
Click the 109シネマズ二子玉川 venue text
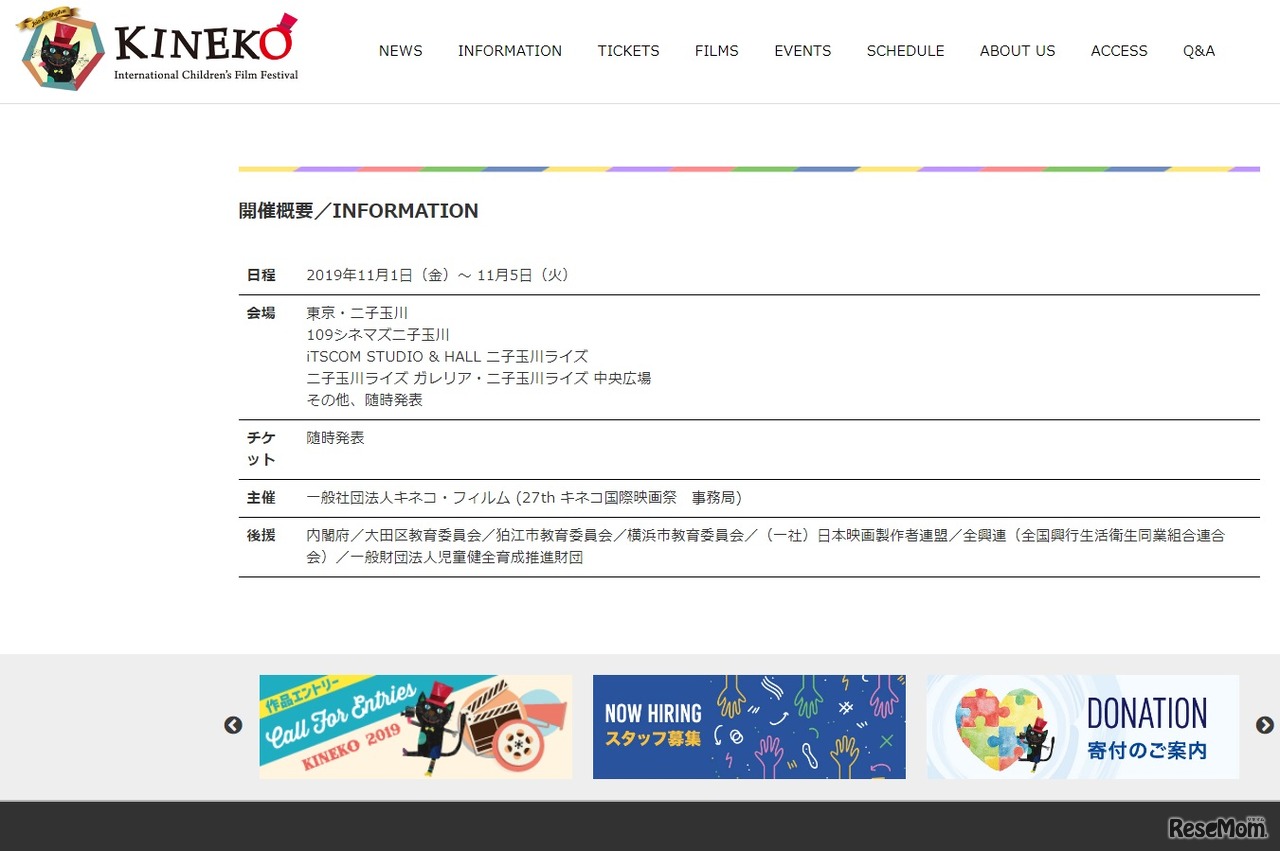pos(378,334)
